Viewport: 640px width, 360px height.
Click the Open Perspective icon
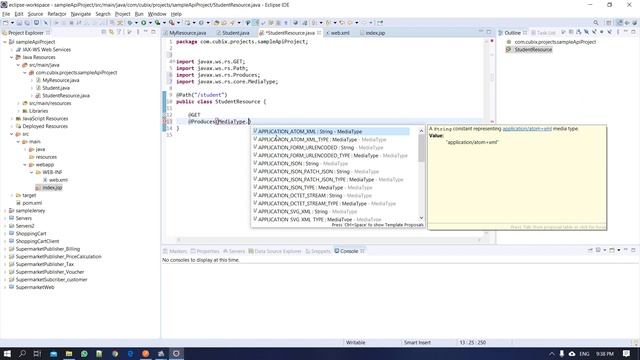coord(609,23)
